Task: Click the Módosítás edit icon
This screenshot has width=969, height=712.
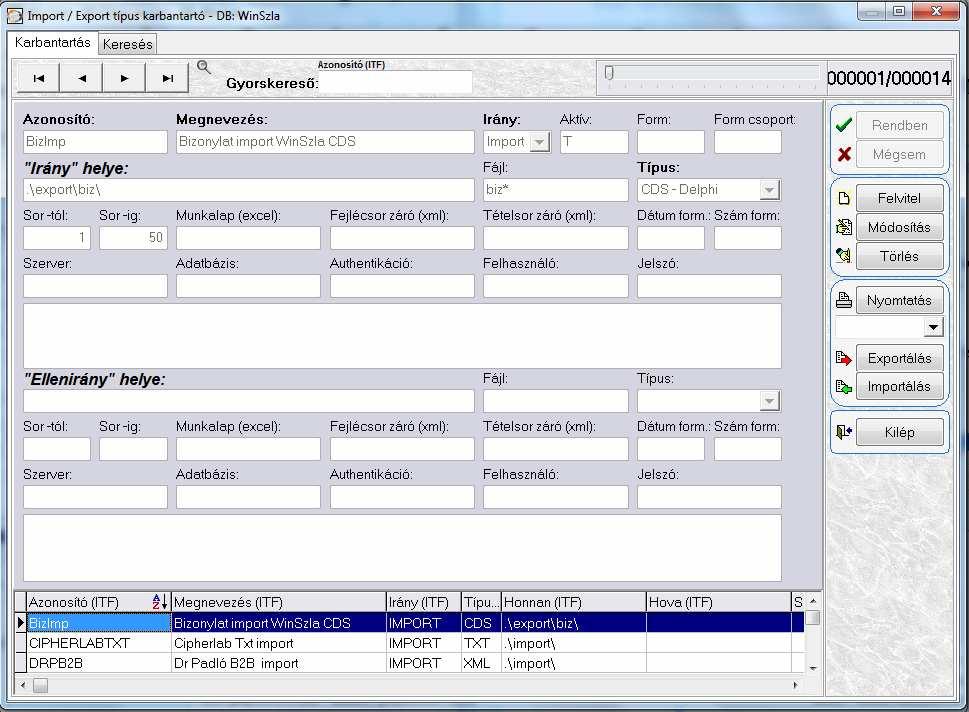Action: [x=844, y=227]
